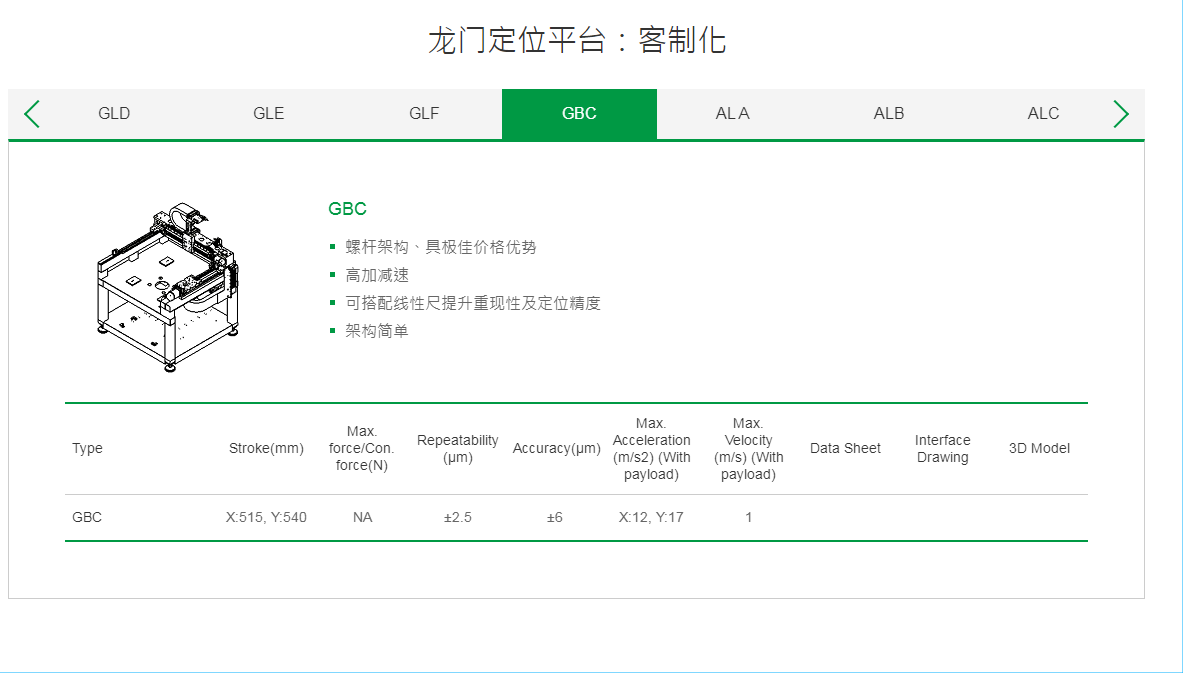This screenshot has width=1183, height=673.
Task: Click the Max. force/Con. force(N) header
Action: [x=361, y=448]
